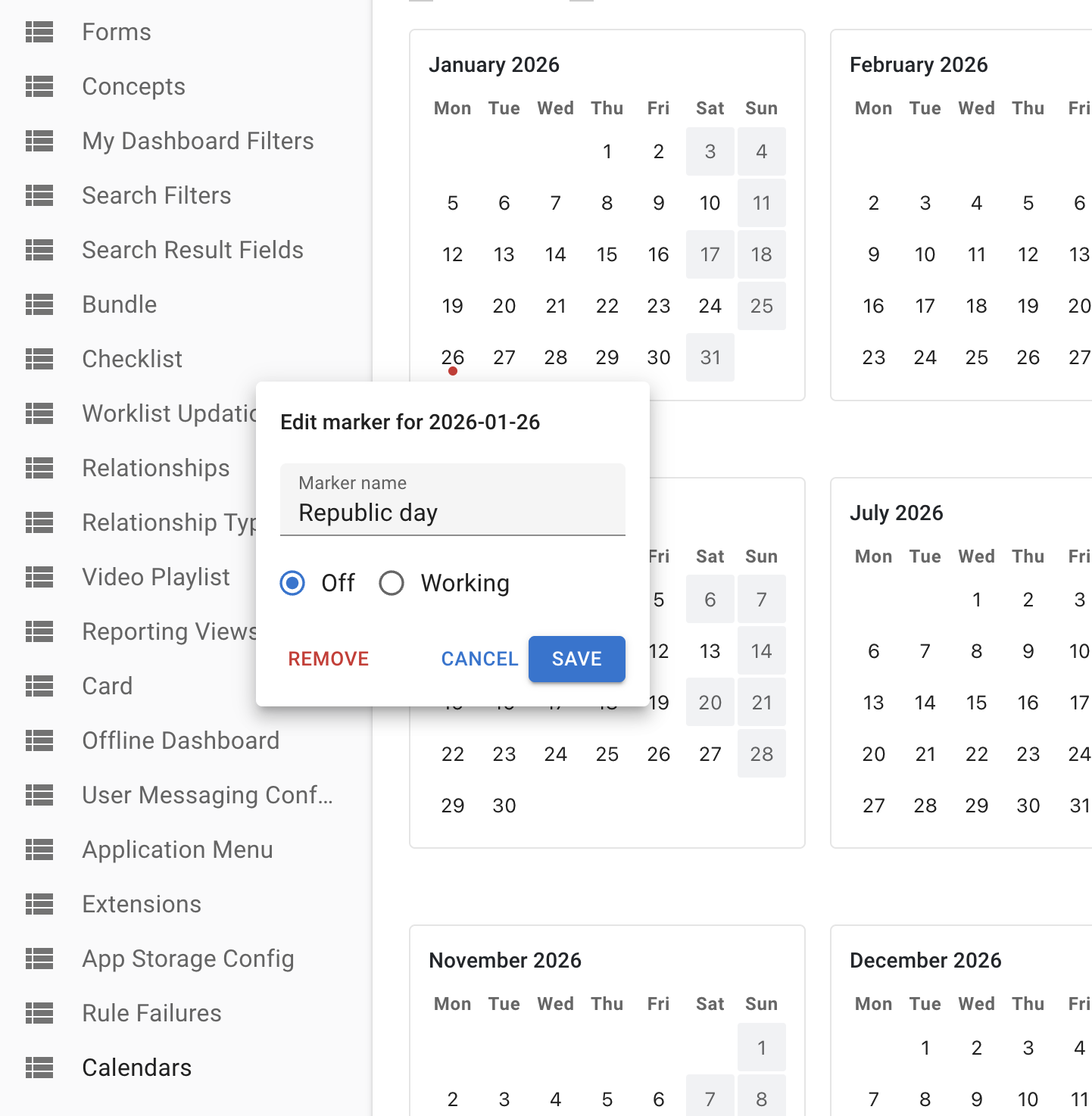Click the list icon beside App Storage Config
Viewport: 1092px width, 1116px height.
[39, 959]
